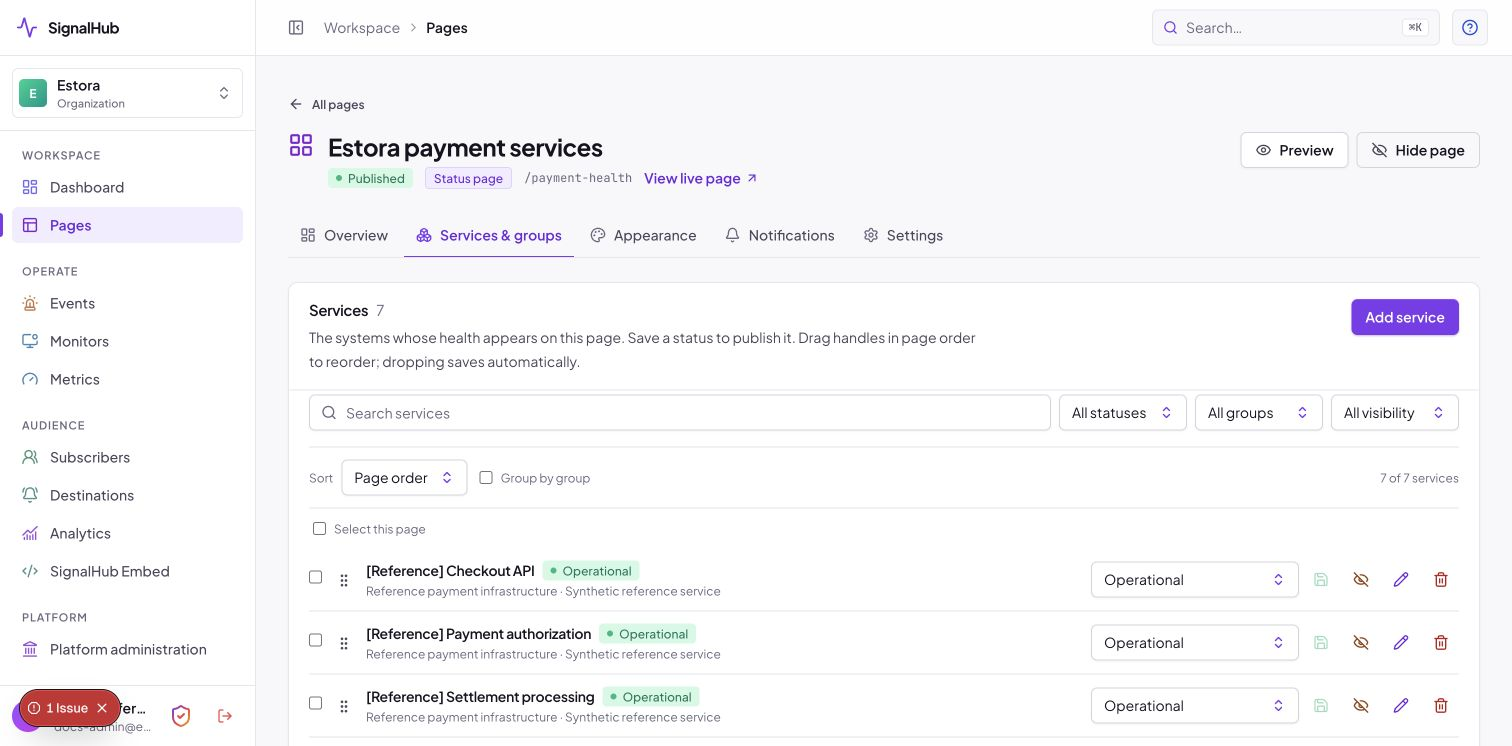This screenshot has height=746, width=1512.
Task: Switch to the Overview tab
Action: (344, 236)
